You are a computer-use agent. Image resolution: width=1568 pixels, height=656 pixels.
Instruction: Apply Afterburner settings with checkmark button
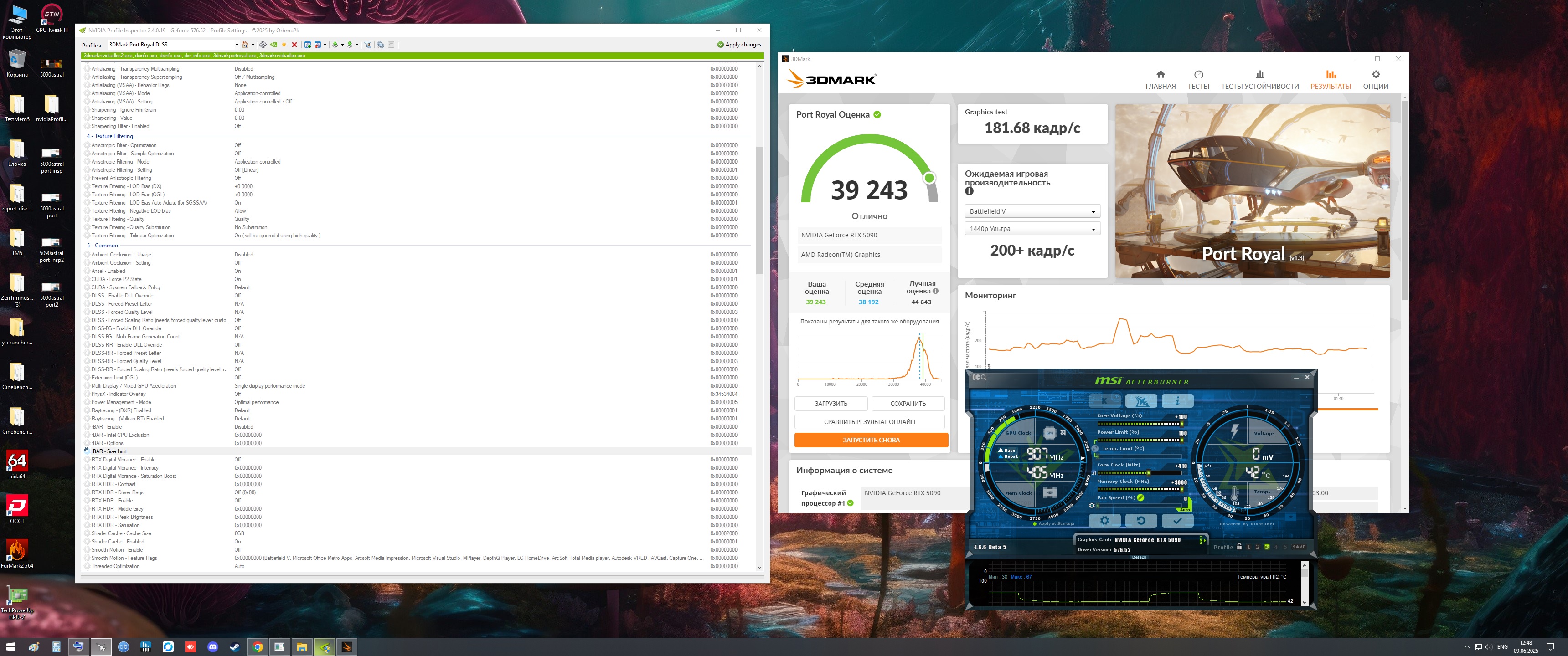point(1177,520)
